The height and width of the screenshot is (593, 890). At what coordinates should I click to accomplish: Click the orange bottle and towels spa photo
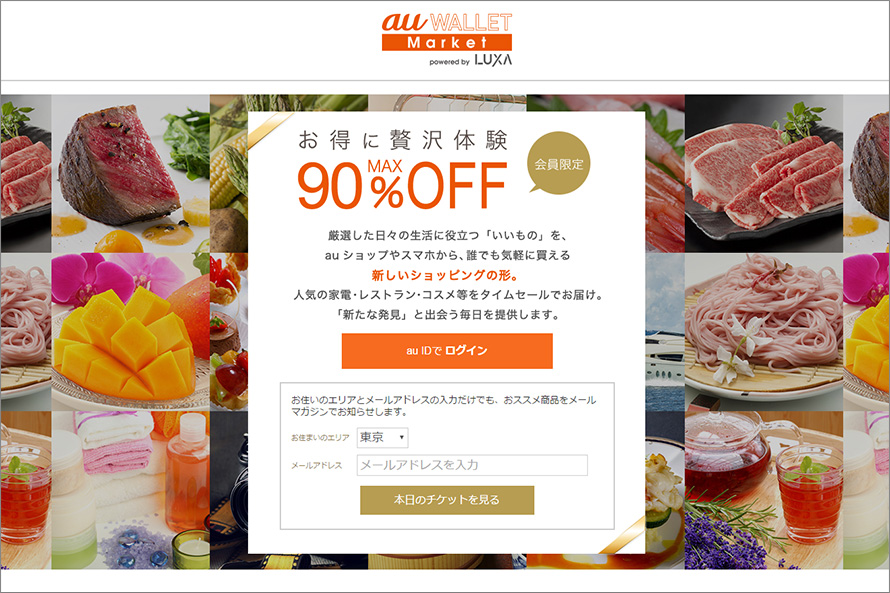pos(131,490)
